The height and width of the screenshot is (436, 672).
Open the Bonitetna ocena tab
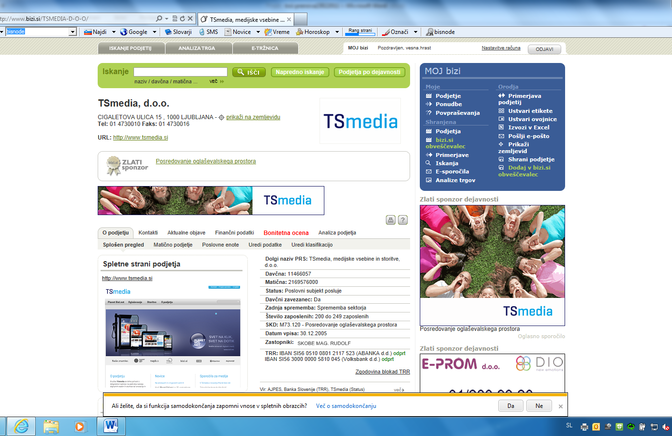(x=286, y=233)
